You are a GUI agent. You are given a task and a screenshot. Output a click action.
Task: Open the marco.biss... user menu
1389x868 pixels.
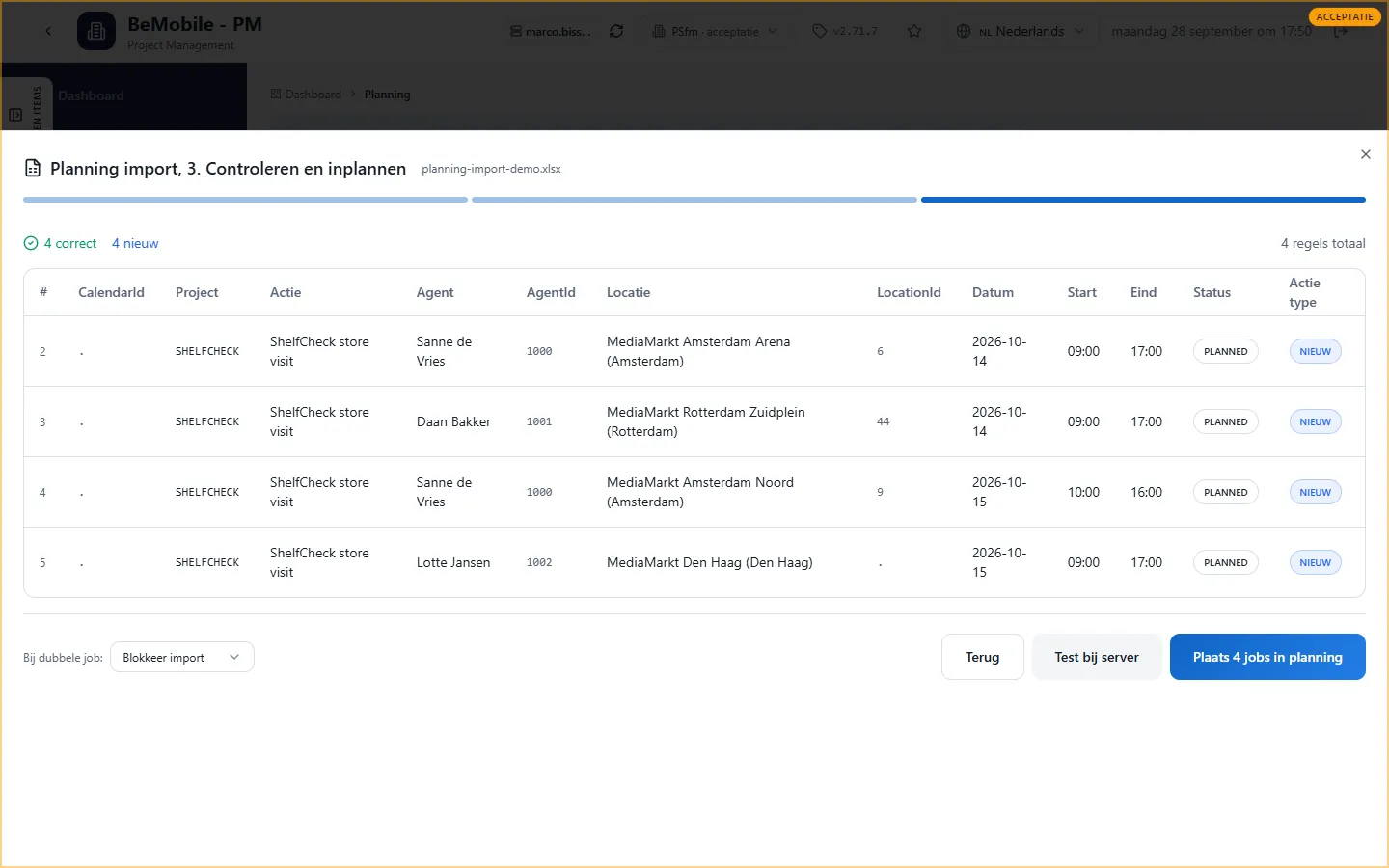[551, 31]
